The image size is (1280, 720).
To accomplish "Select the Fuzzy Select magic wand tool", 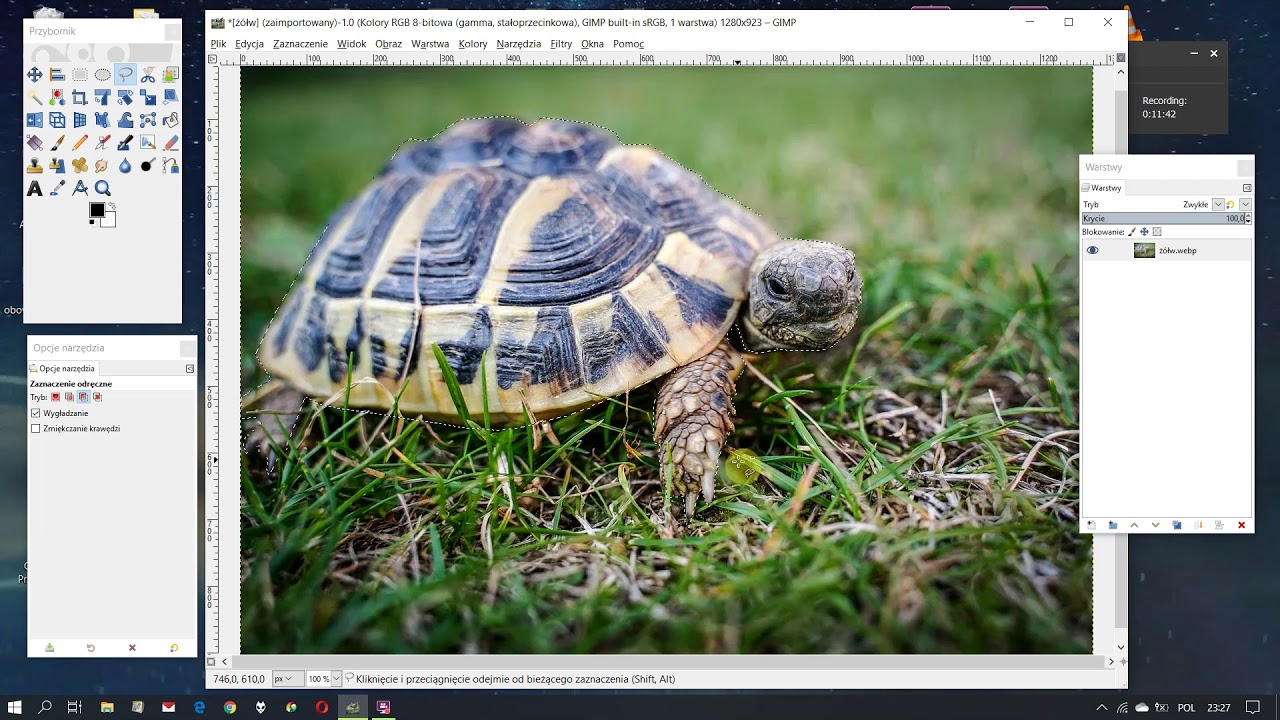I will pos(35,97).
